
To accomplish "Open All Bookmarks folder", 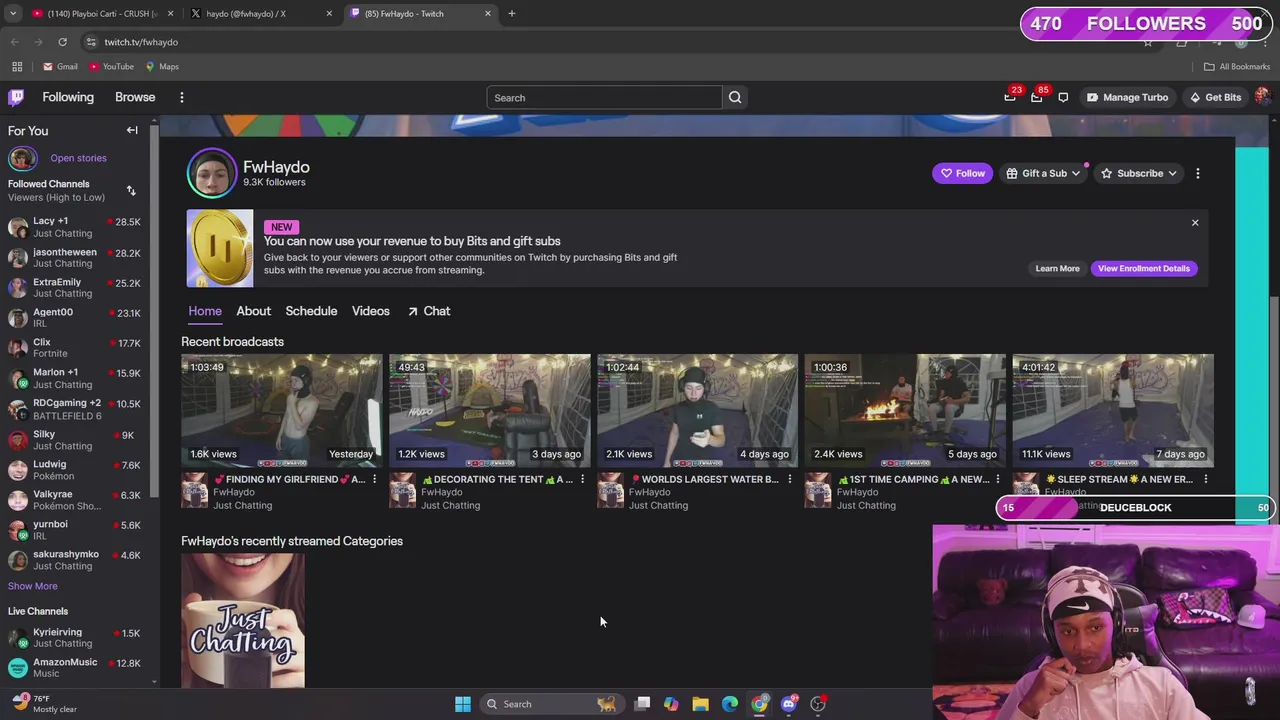I will pyautogui.click(x=1237, y=66).
